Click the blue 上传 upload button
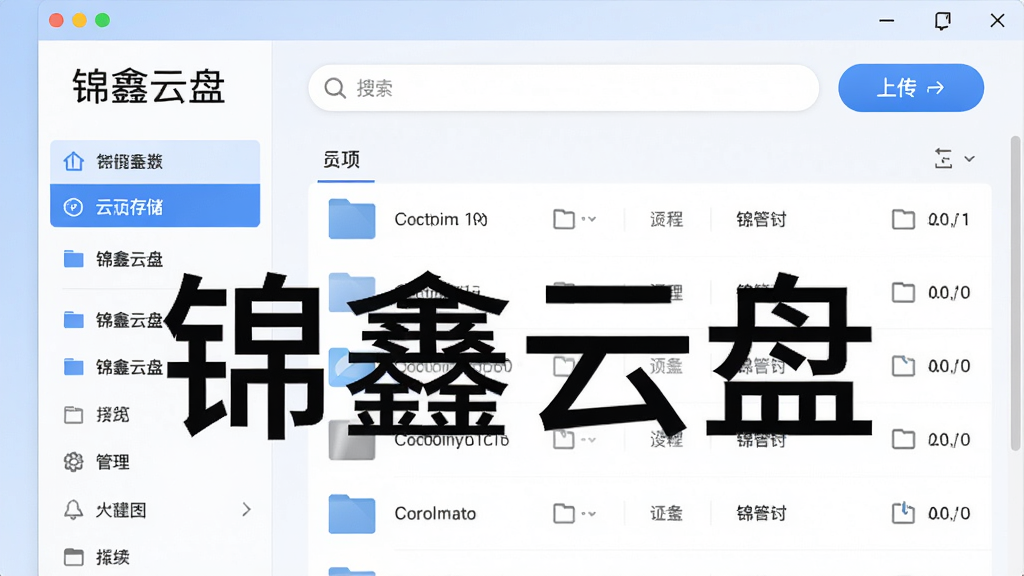 (911, 88)
